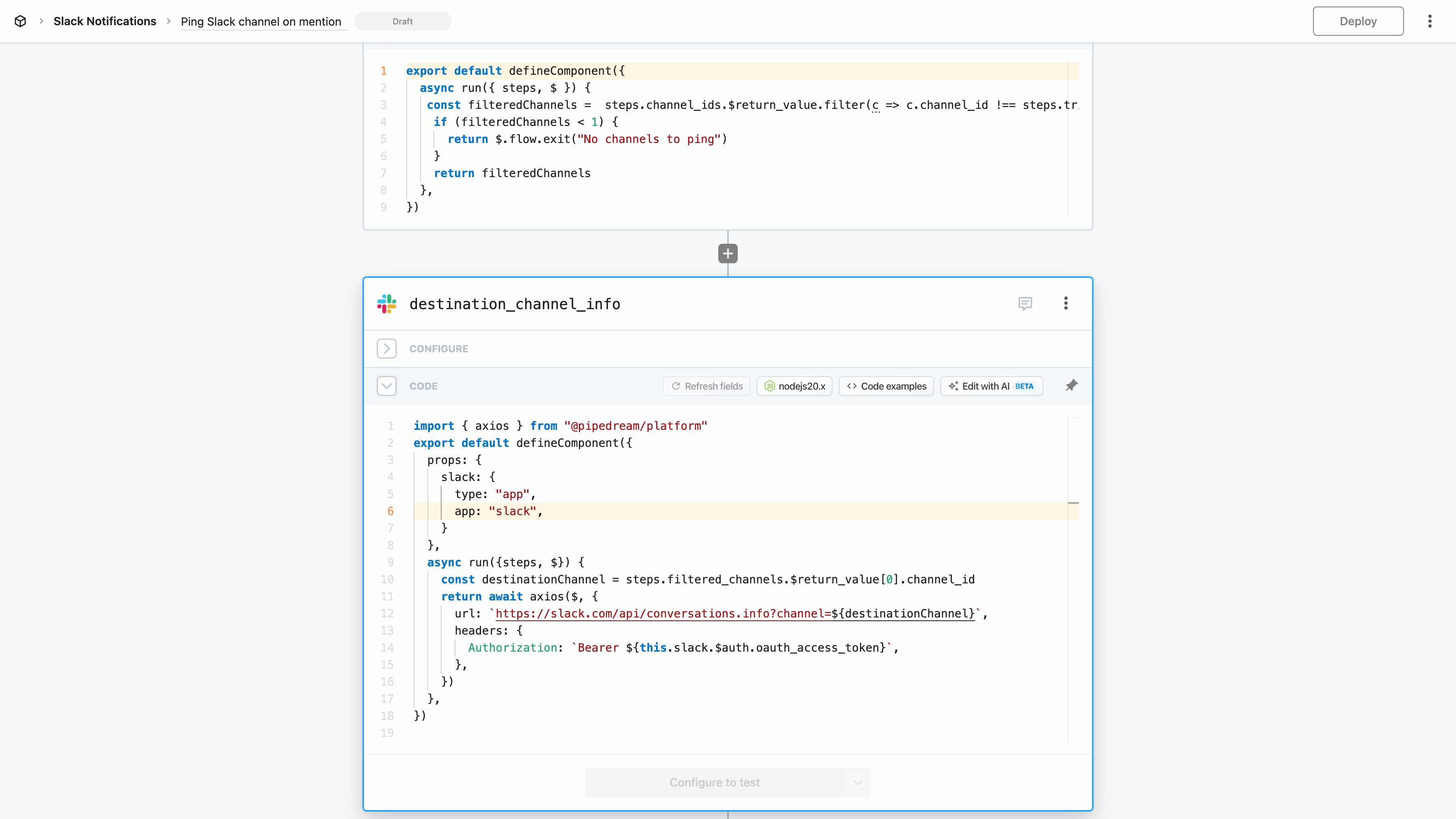Click the Edit with AI button
1456x819 pixels.
coord(991,386)
